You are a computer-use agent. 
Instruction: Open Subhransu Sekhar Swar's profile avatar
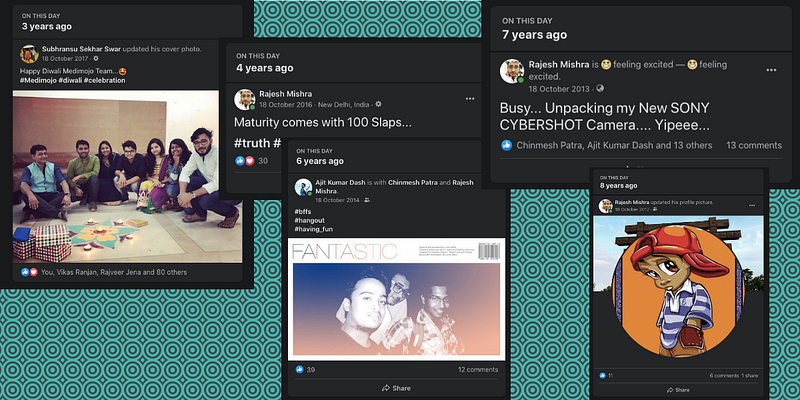[29, 54]
